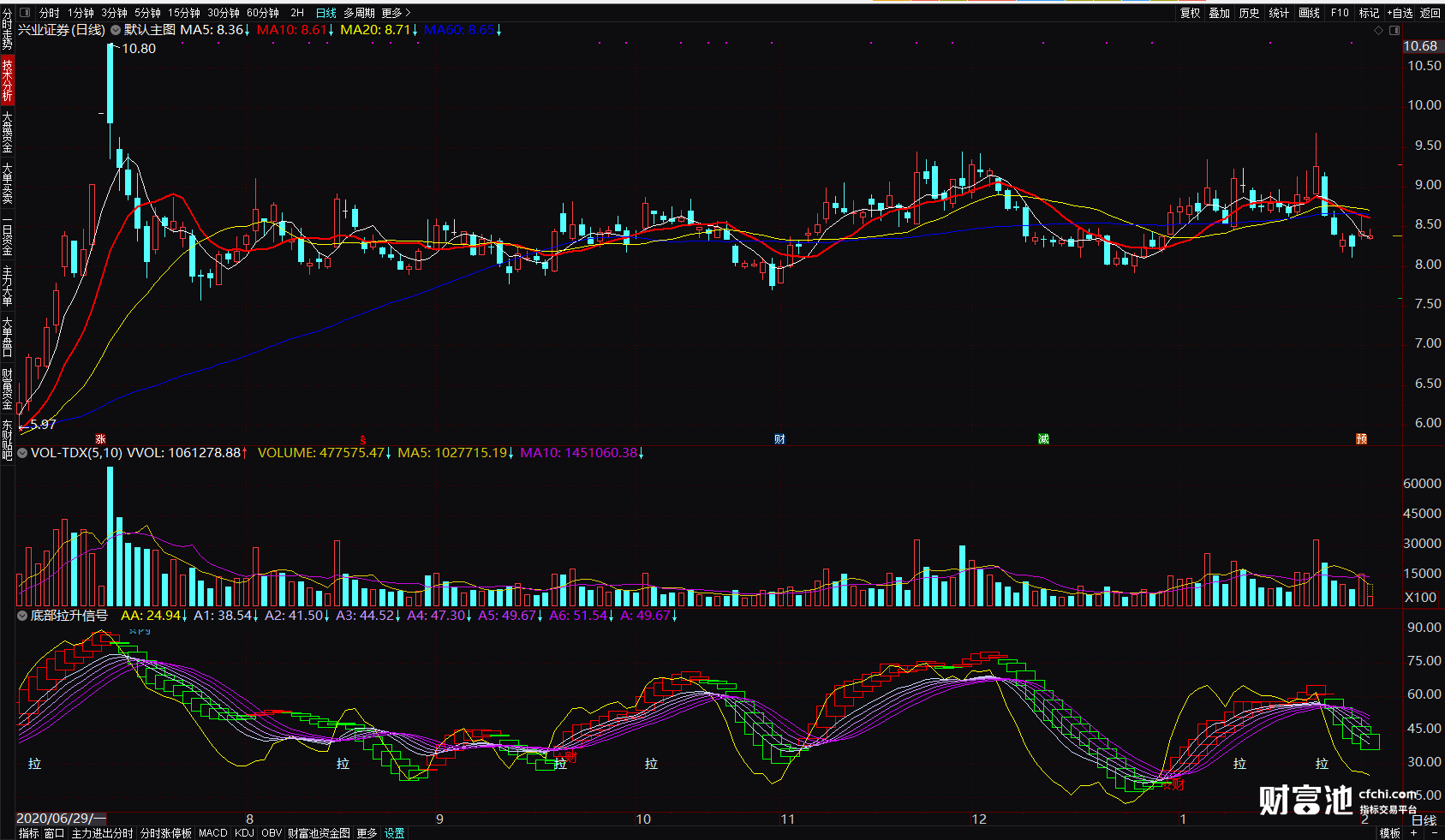Open the 东财贴吧 sidebar tab
1445x840 pixels.
click(7, 440)
